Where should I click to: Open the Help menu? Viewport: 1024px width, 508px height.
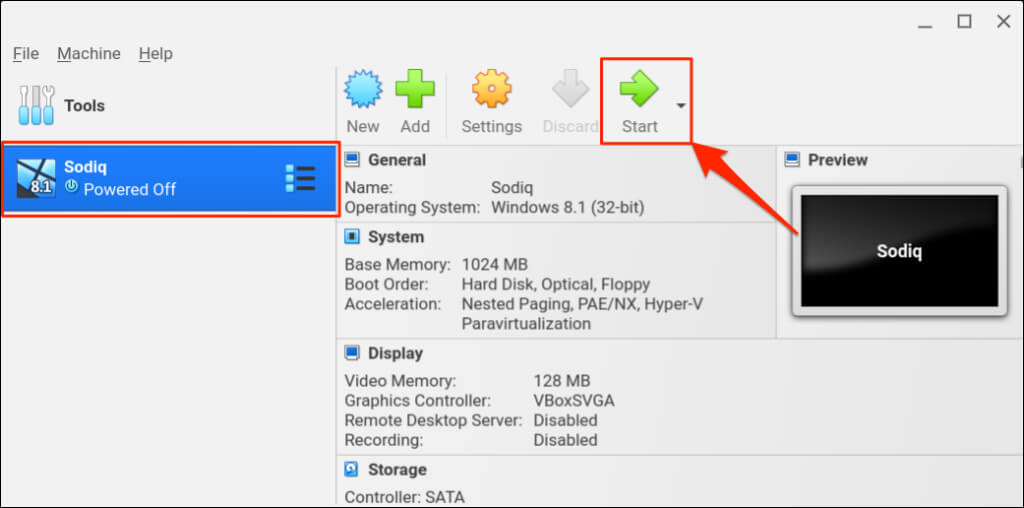155,54
